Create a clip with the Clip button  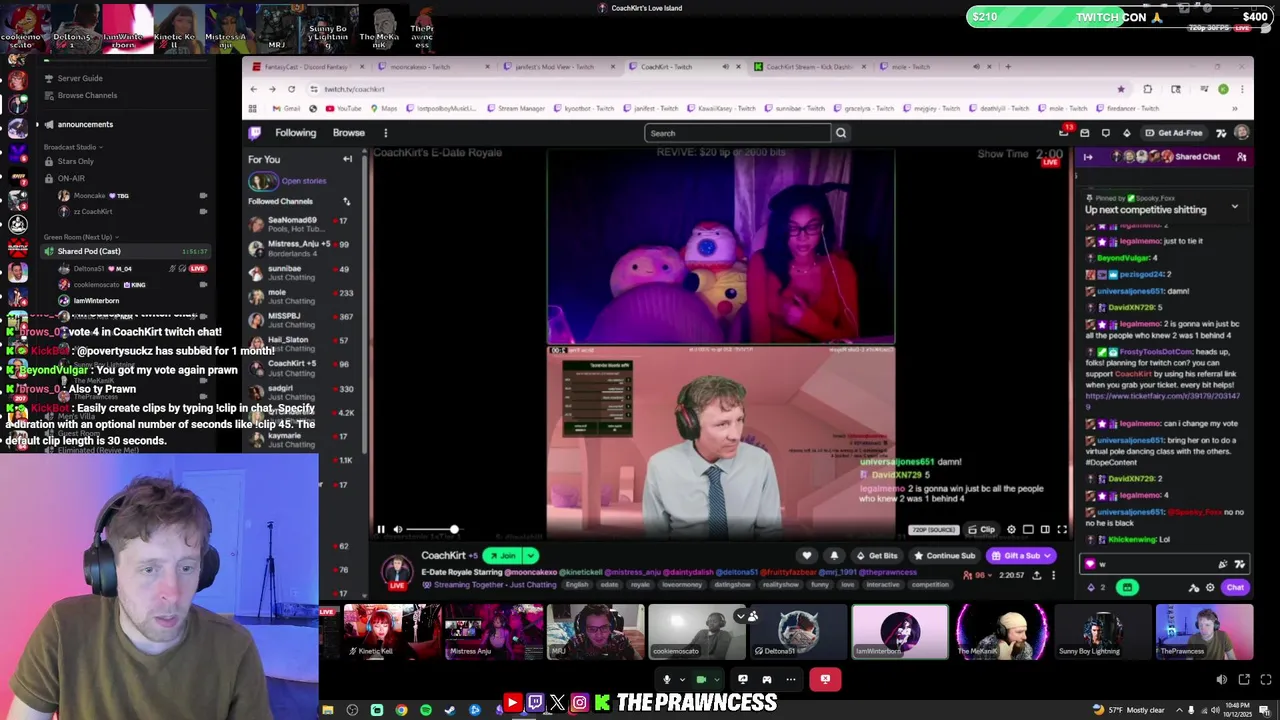pyautogui.click(x=982, y=529)
